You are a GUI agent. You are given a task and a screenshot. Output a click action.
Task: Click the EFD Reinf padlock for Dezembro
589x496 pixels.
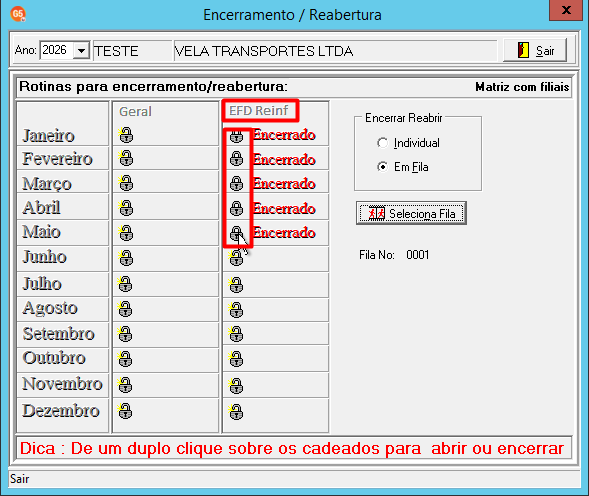coord(236,412)
